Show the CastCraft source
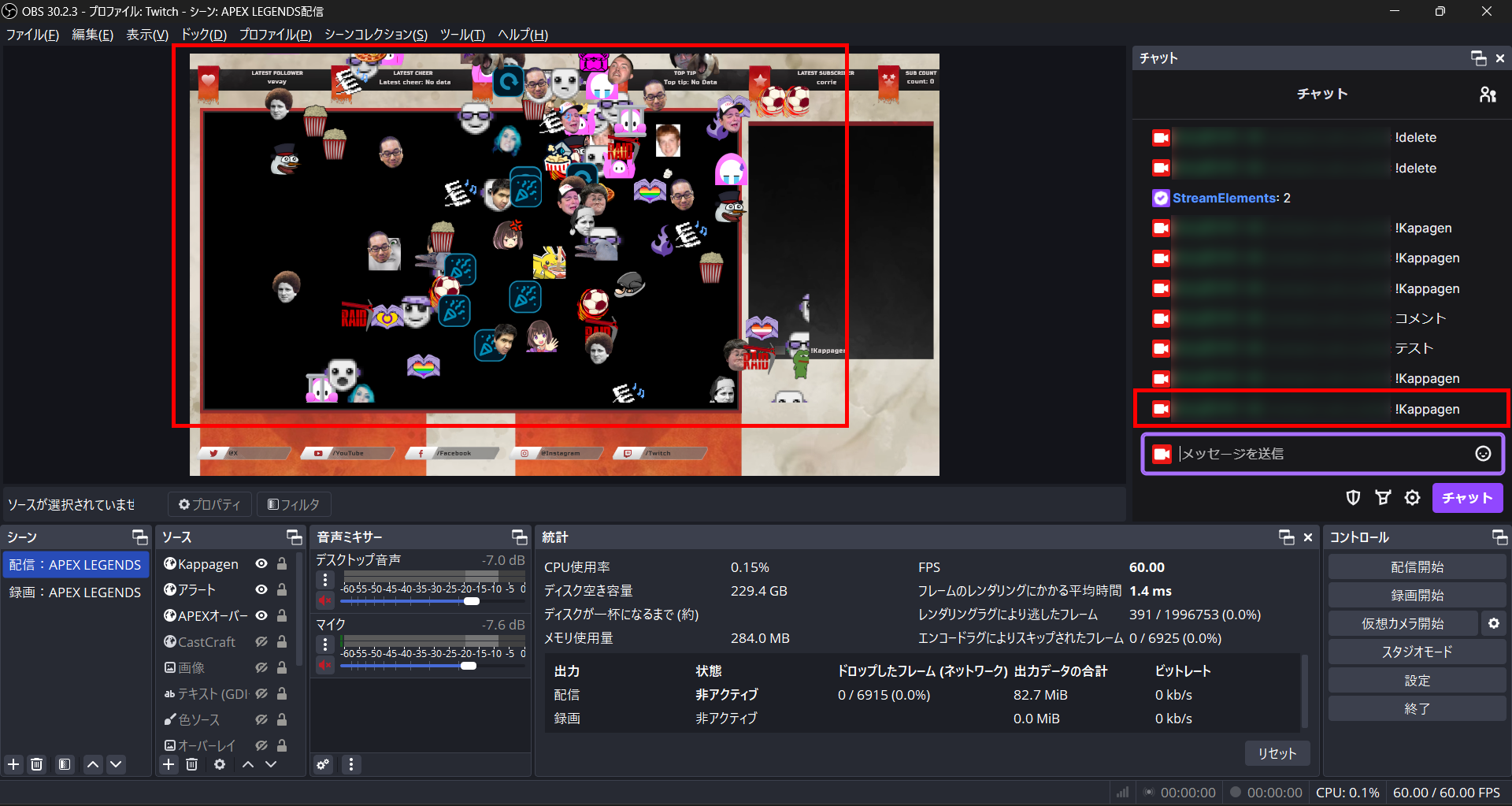 click(261, 642)
